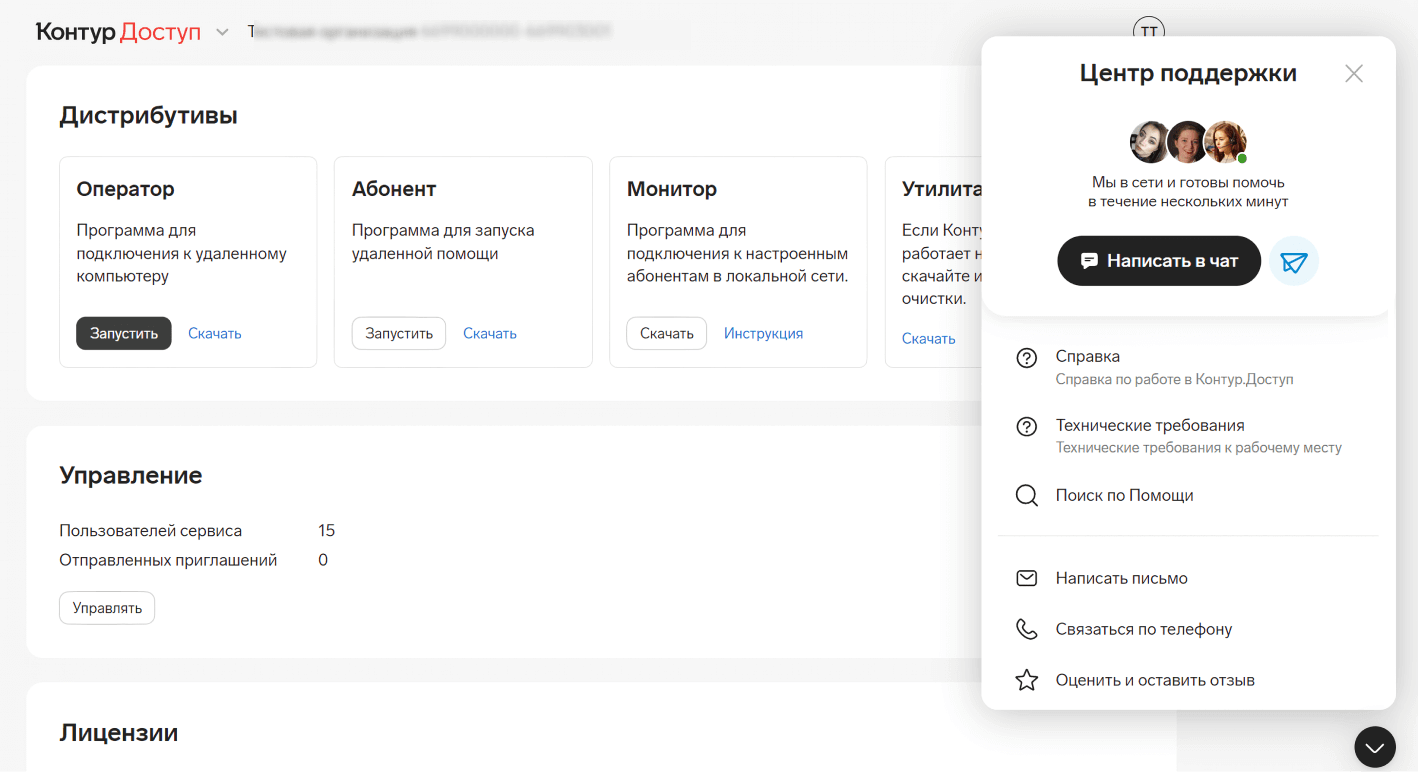
Task: Open the Контур Доступ product dropdown chevron
Action: click(x=222, y=33)
